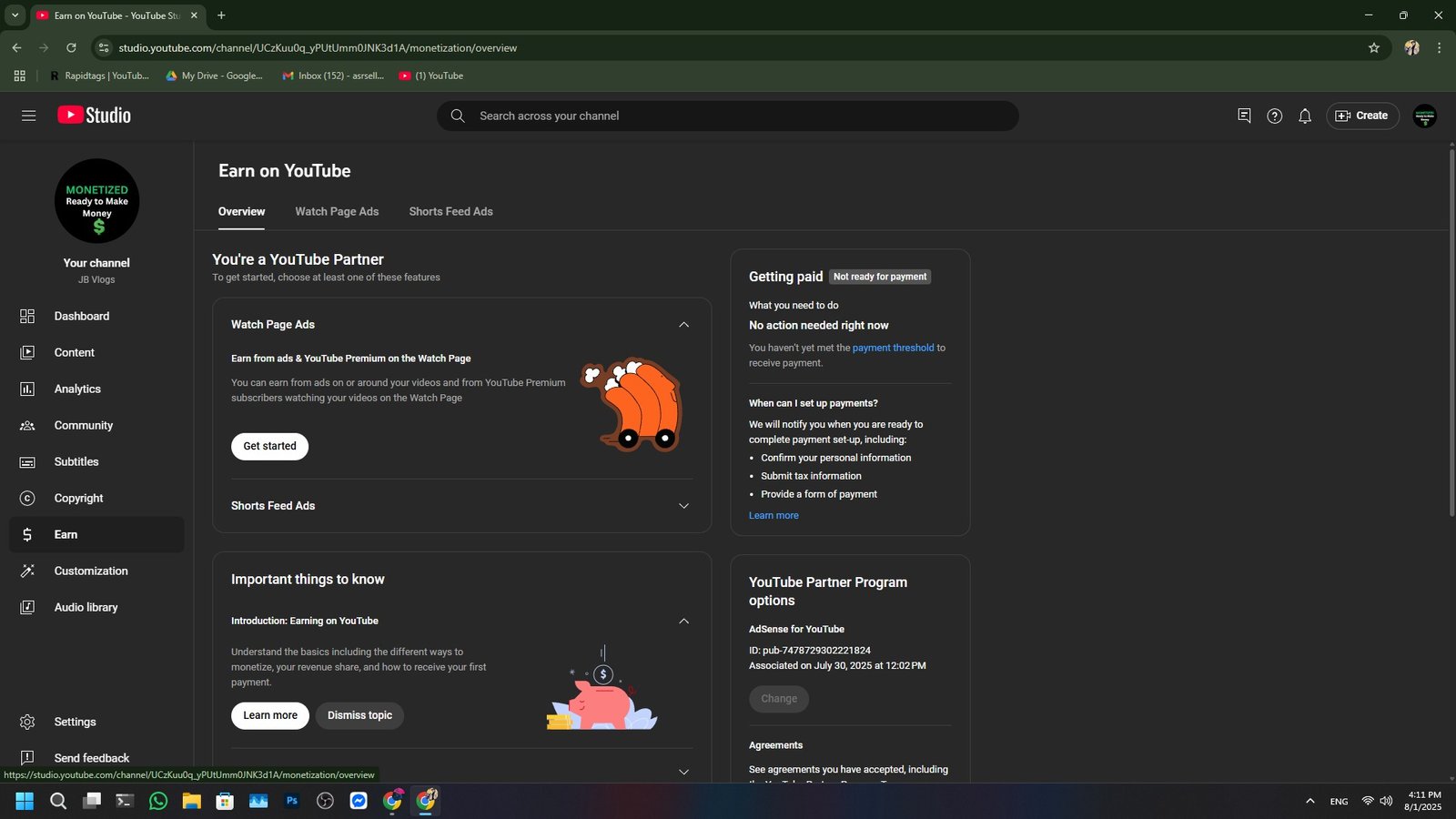Image resolution: width=1456 pixels, height=819 pixels.
Task: Open Dashboard from the sidebar
Action: (x=96, y=316)
